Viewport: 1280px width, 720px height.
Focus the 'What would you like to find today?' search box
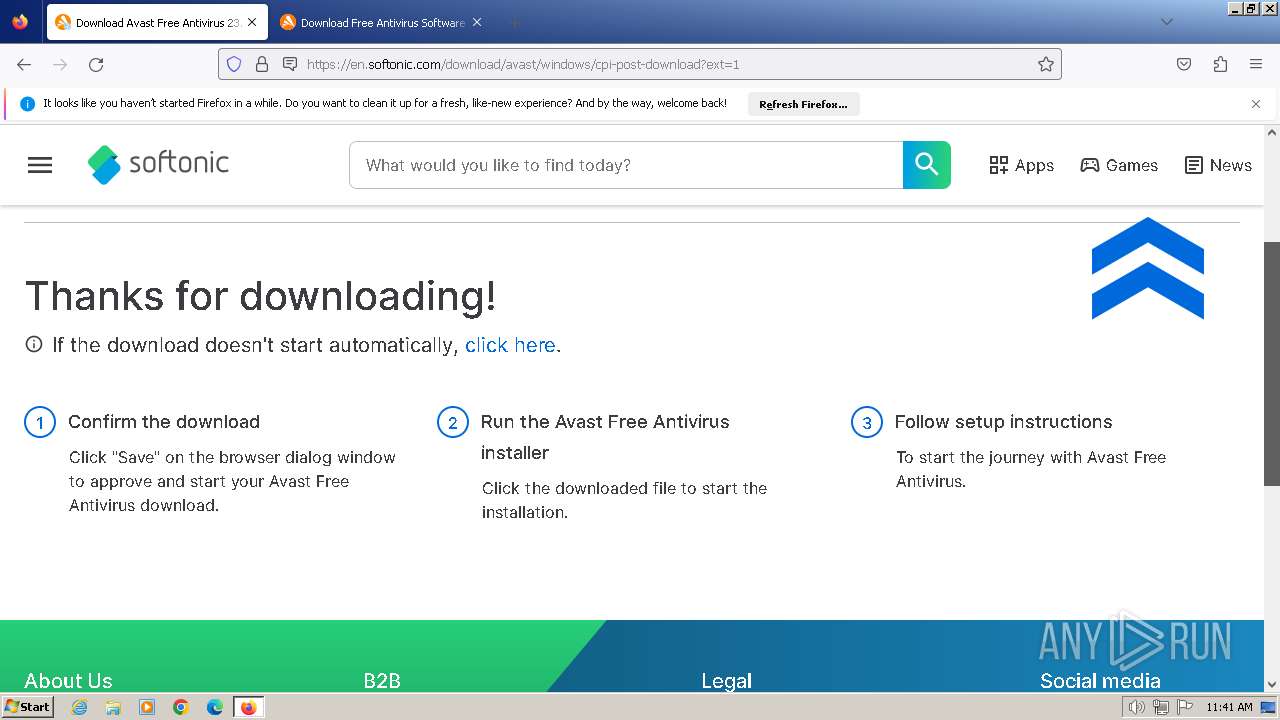pyautogui.click(x=626, y=165)
